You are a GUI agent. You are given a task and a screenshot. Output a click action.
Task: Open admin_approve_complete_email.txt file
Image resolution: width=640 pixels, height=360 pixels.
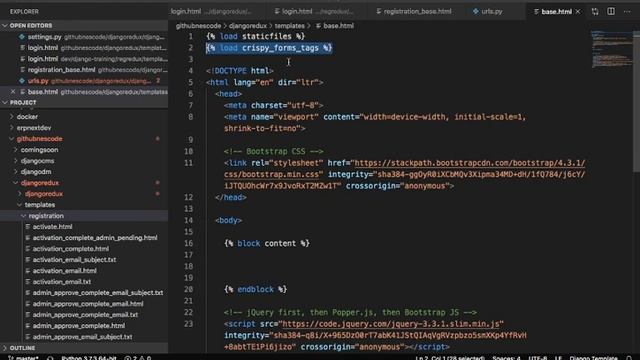click(x=85, y=315)
